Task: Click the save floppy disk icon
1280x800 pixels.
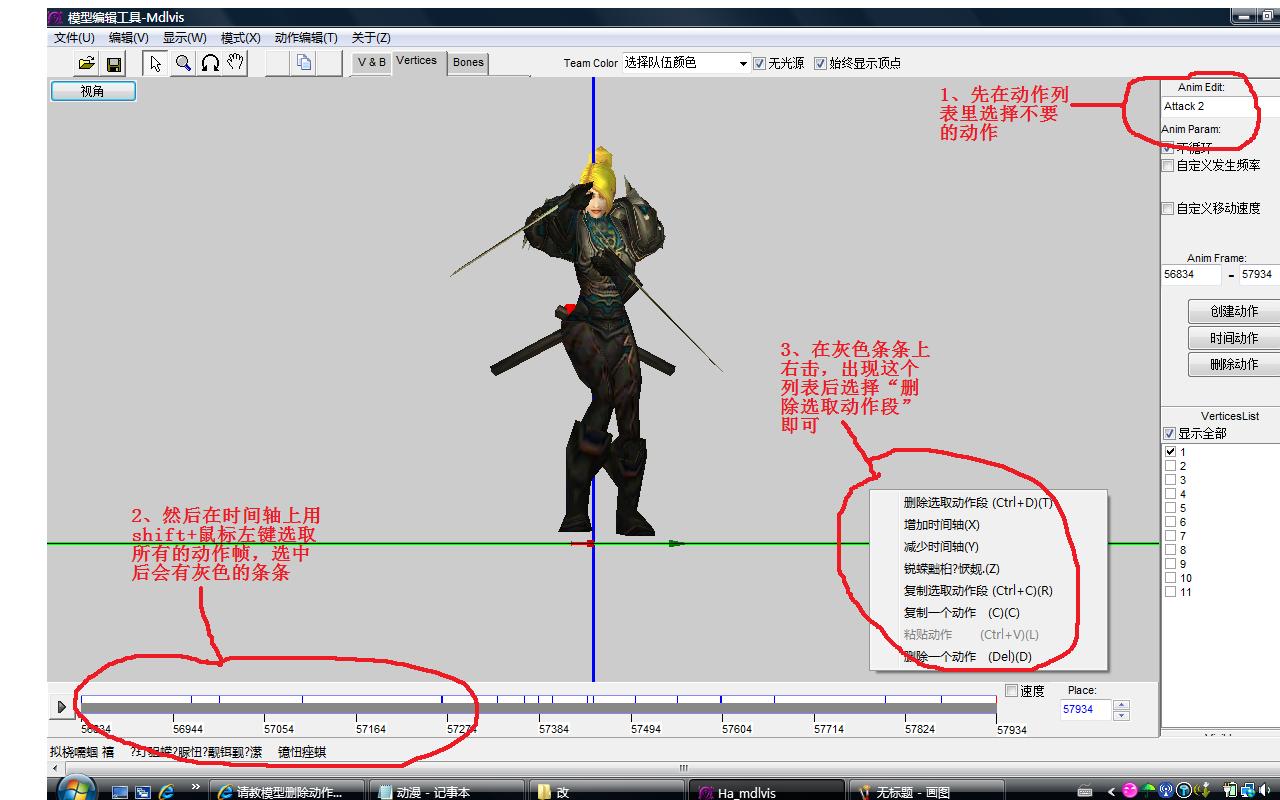Action: tap(113, 64)
